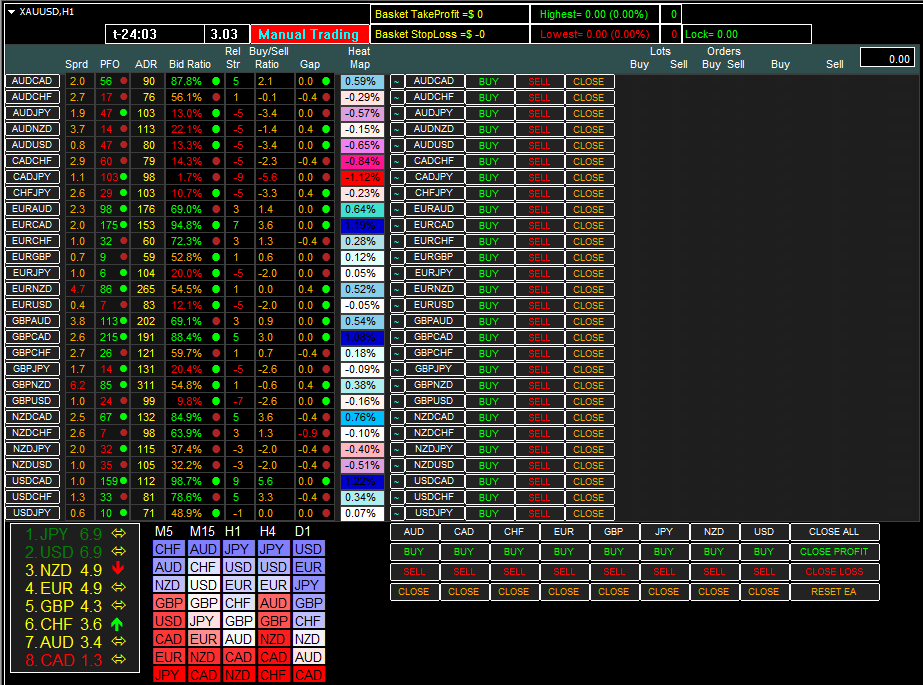This screenshot has height=685, width=923.
Task: Click the 0.00 value field at top right
Action: click(x=888, y=58)
